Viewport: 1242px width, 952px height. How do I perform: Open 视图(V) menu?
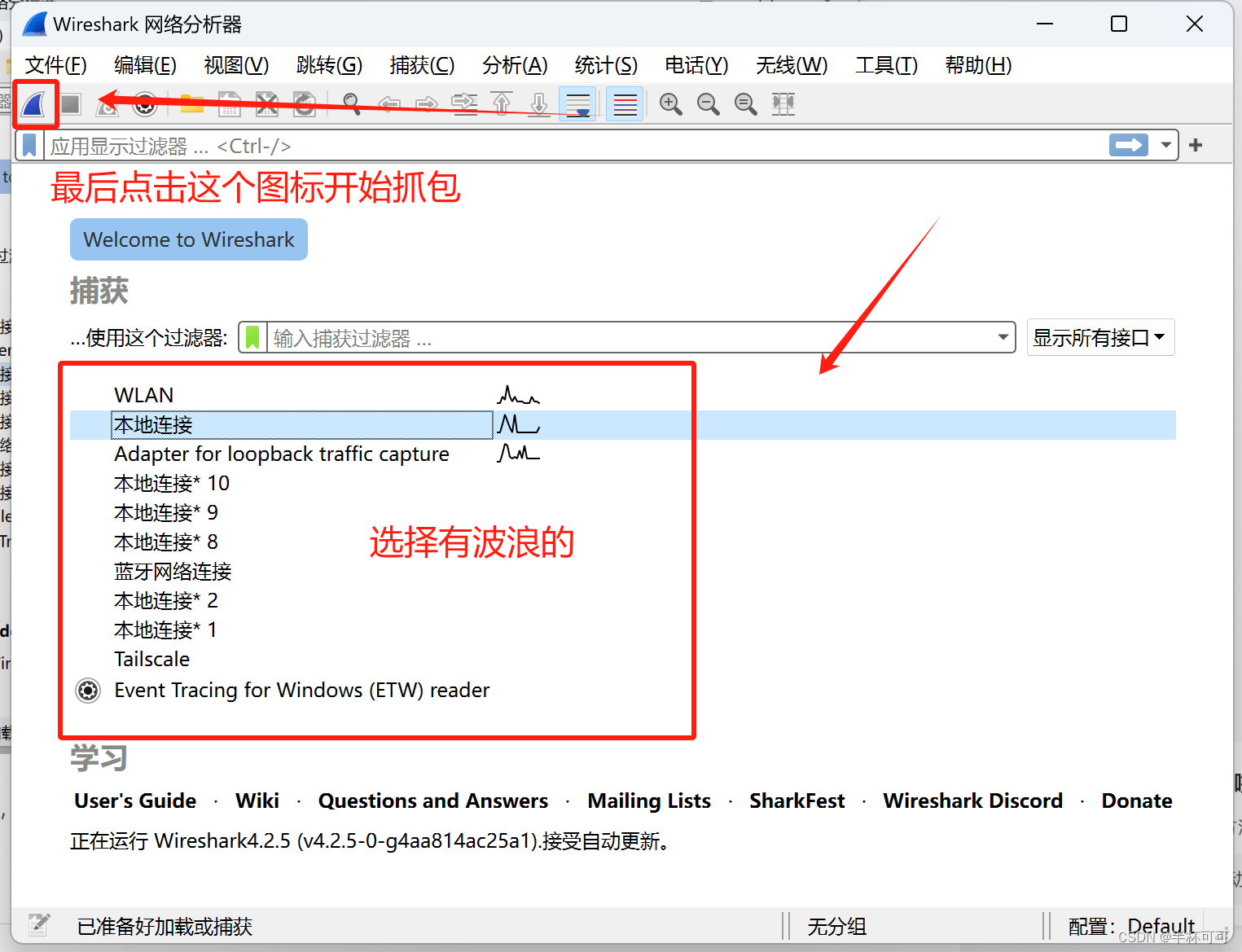coord(236,65)
